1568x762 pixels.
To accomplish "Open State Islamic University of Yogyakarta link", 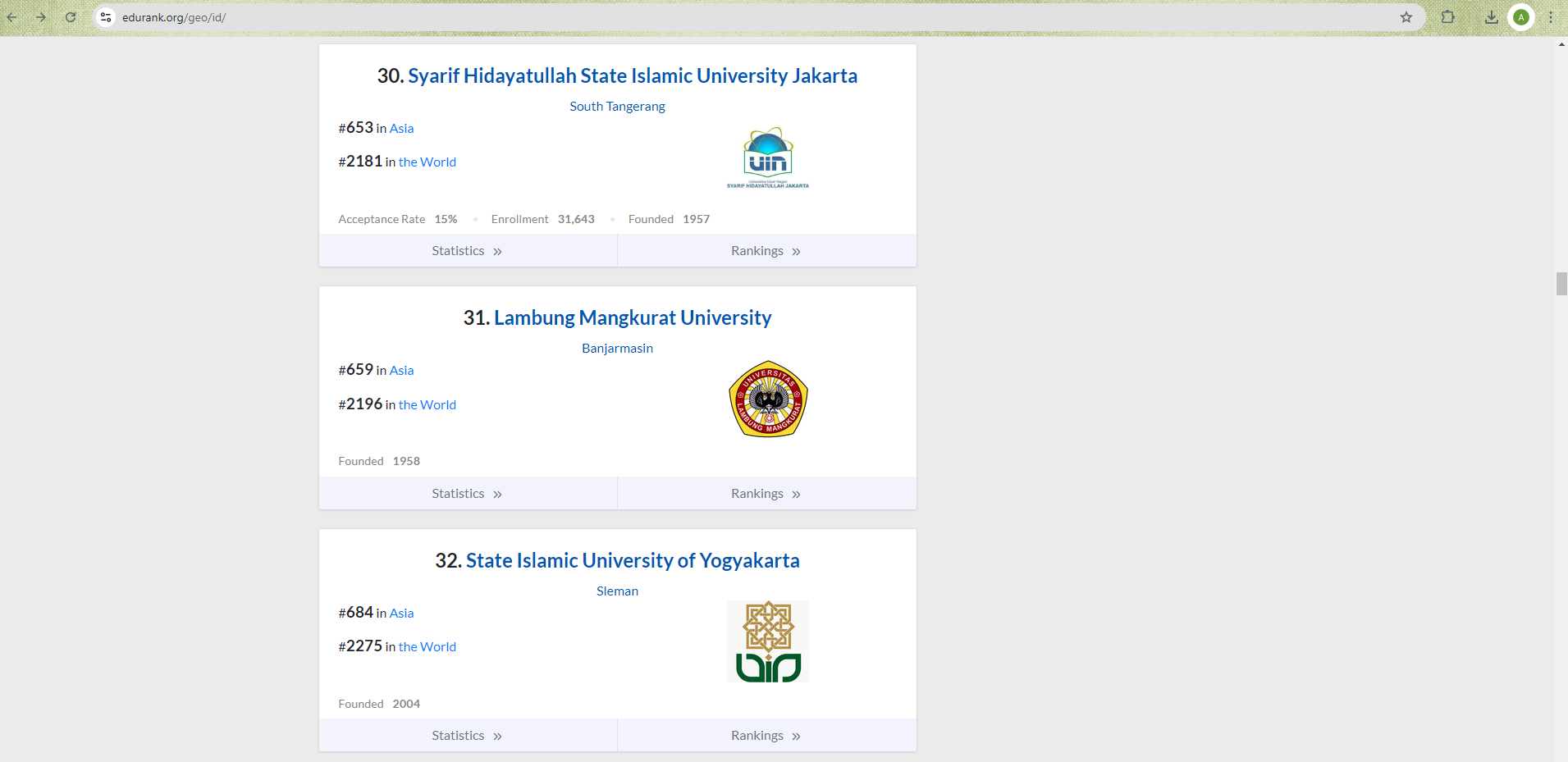I will pyautogui.click(x=633, y=560).
